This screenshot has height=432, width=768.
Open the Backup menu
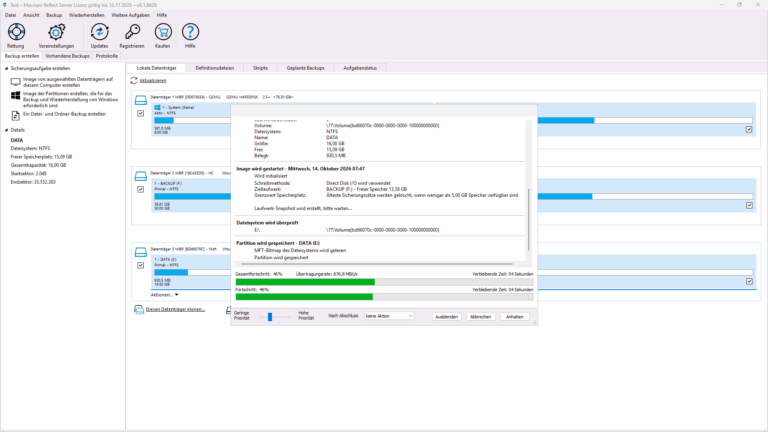54,15
